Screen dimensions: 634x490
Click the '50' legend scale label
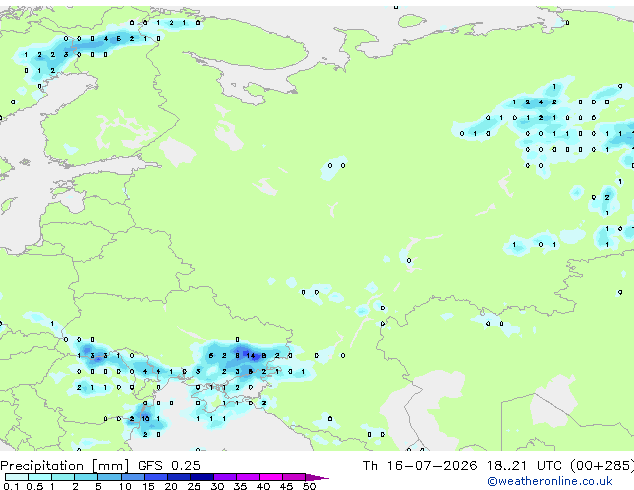pyautogui.click(x=310, y=486)
